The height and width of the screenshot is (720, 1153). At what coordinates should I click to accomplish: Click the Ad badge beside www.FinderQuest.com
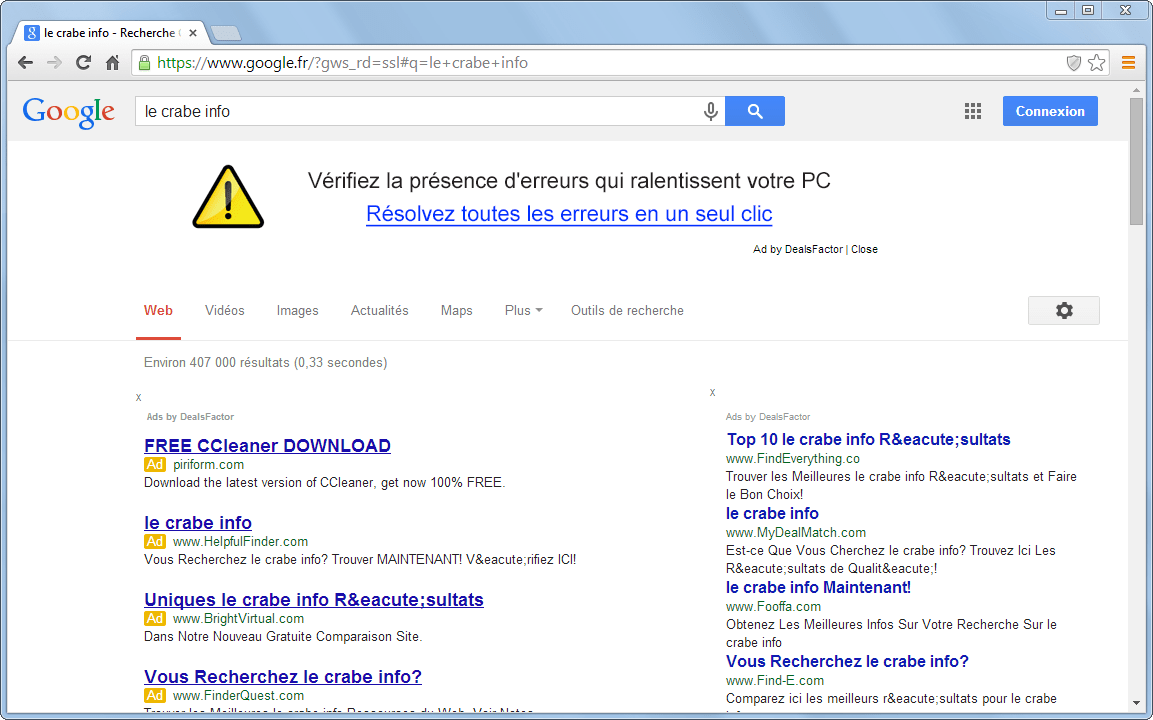[x=154, y=696]
